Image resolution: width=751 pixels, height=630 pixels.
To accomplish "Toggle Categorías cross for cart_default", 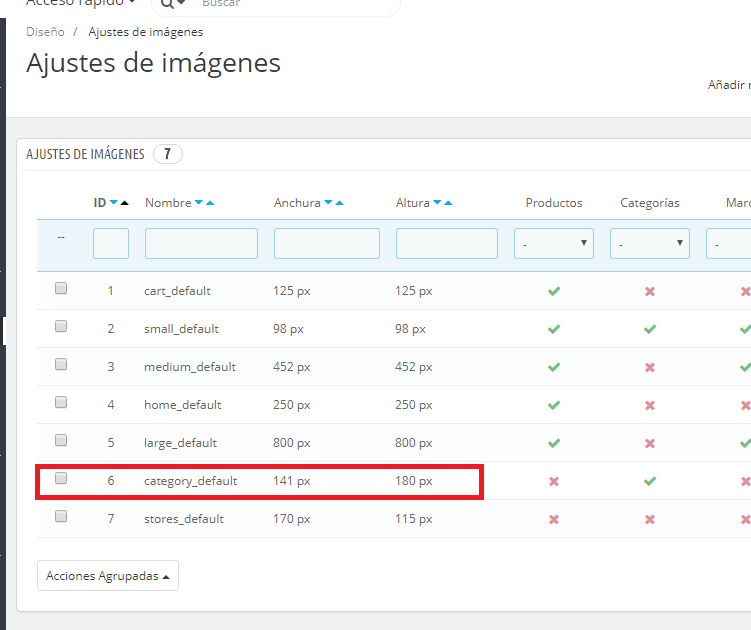I will [x=649, y=291].
